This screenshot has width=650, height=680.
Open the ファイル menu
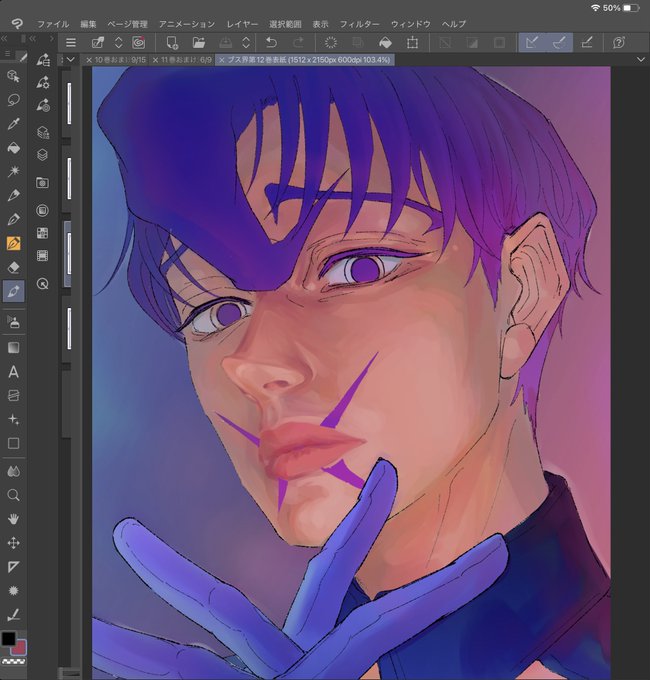point(53,24)
